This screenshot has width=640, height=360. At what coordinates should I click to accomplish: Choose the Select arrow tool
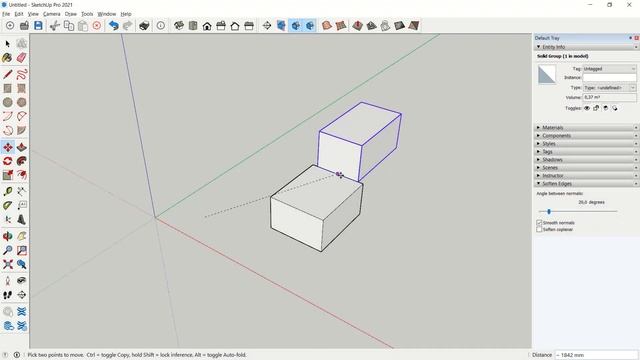[8, 44]
